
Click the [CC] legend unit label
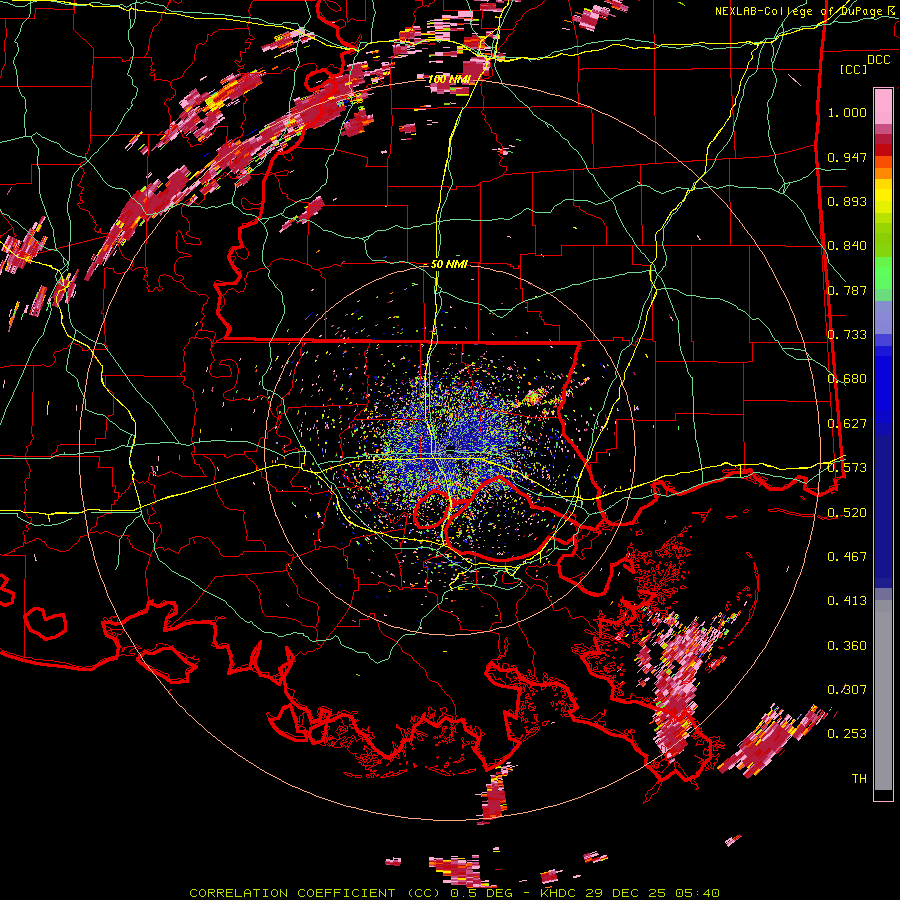coord(854,69)
